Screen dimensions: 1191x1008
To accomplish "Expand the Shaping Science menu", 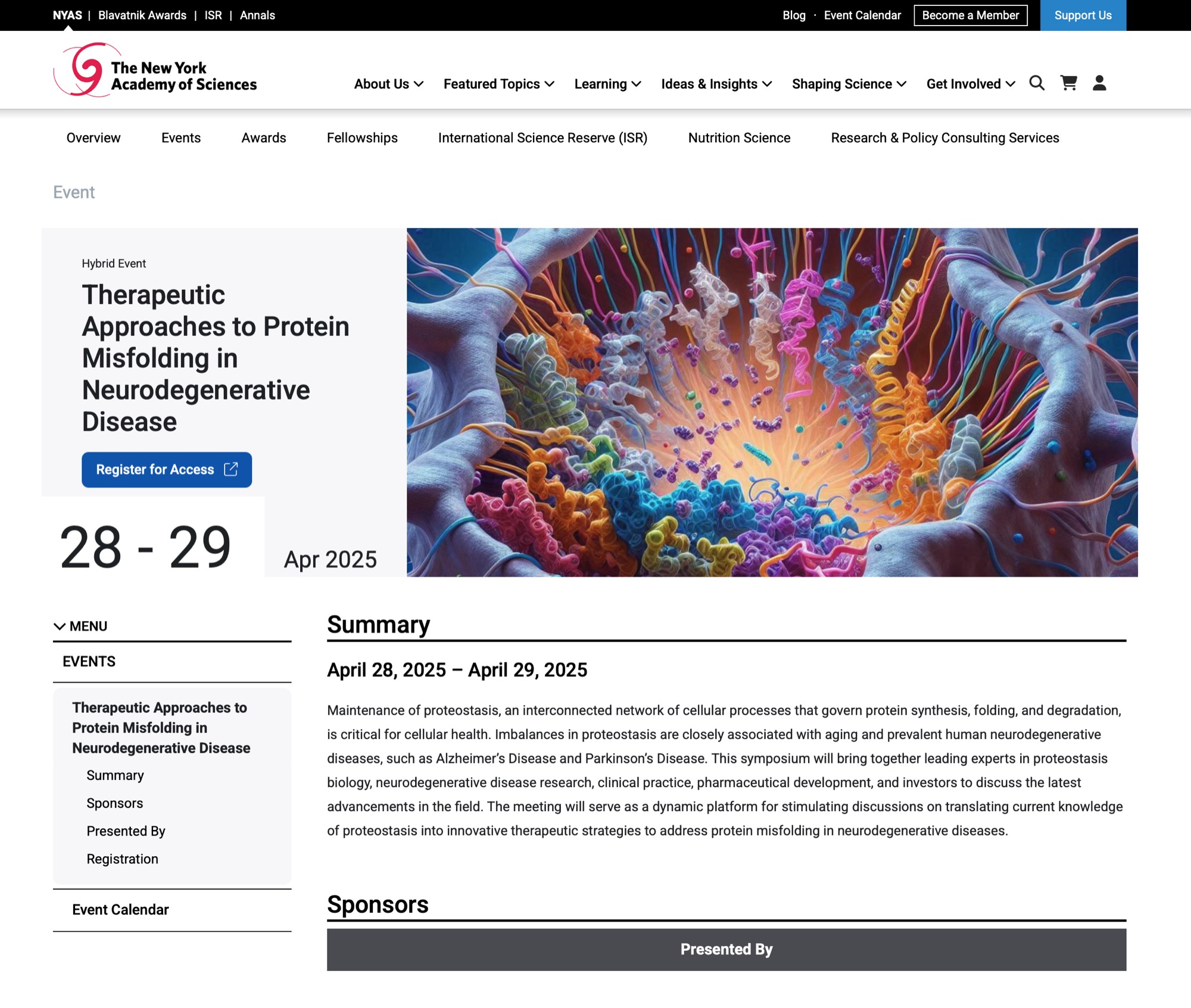I will [x=849, y=84].
